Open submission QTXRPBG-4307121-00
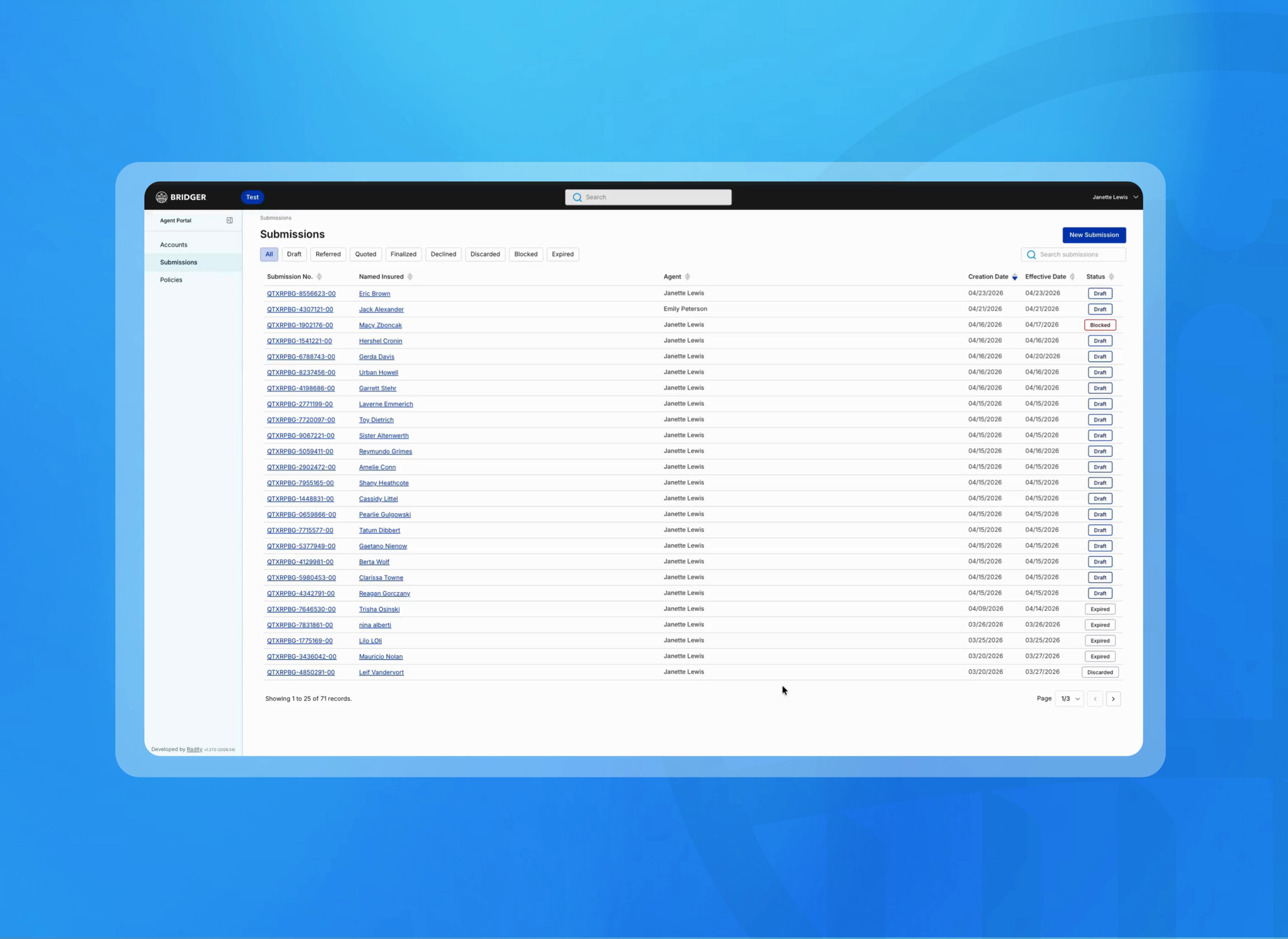This screenshot has height=939, width=1288. [300, 310]
